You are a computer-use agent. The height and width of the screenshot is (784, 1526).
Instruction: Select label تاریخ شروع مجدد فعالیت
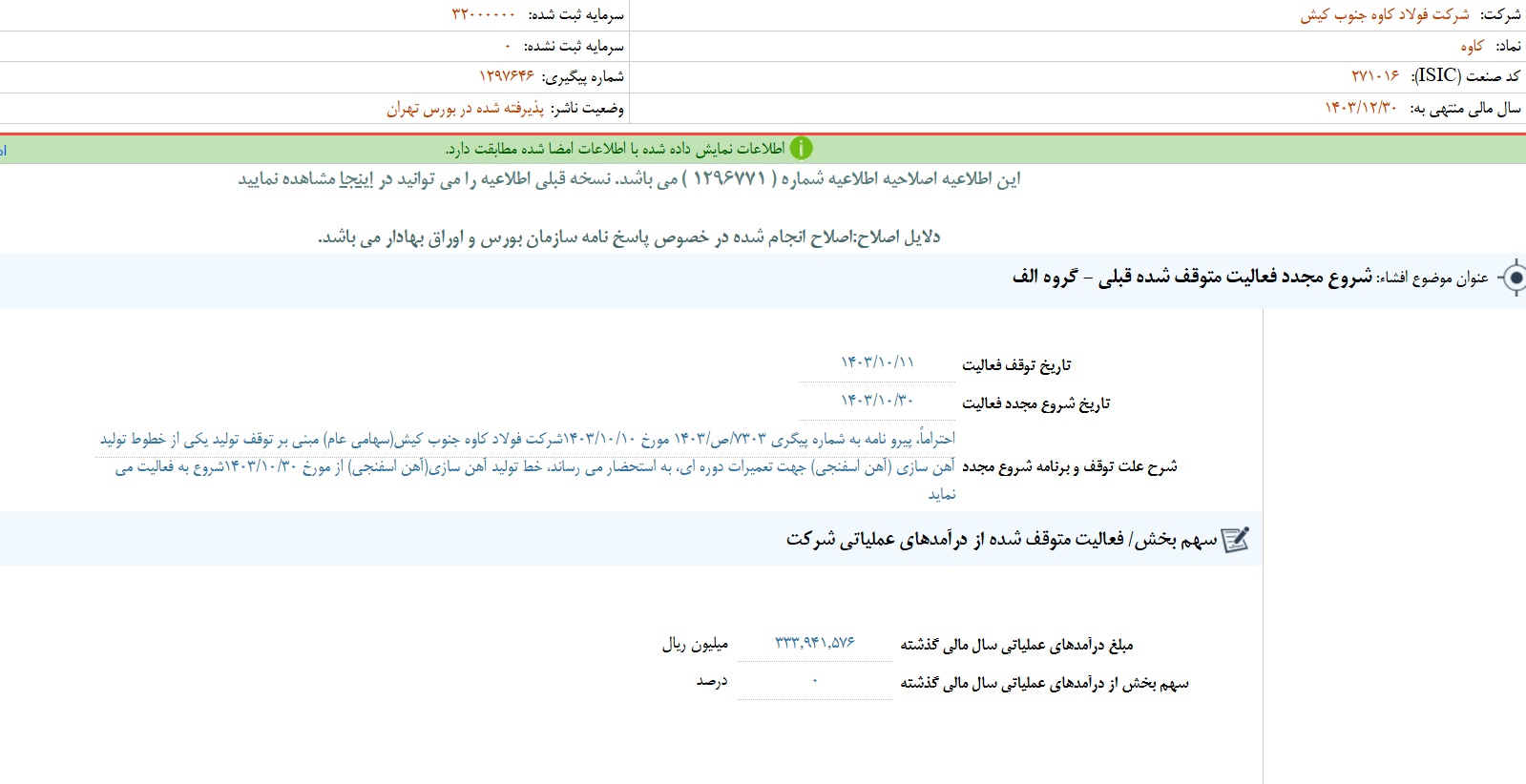(x=1035, y=403)
